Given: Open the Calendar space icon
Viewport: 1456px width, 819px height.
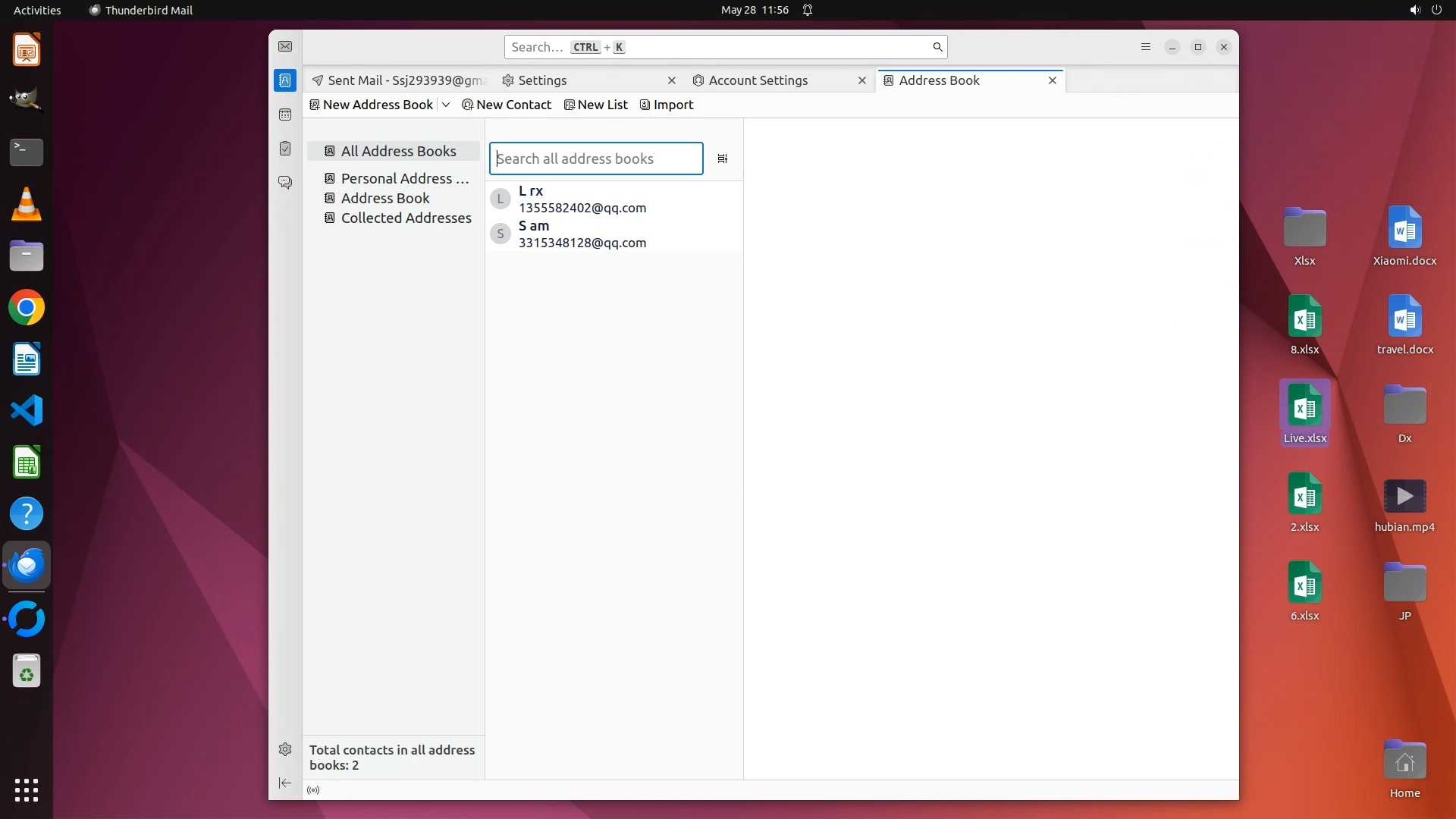Looking at the screenshot, I should tap(285, 115).
